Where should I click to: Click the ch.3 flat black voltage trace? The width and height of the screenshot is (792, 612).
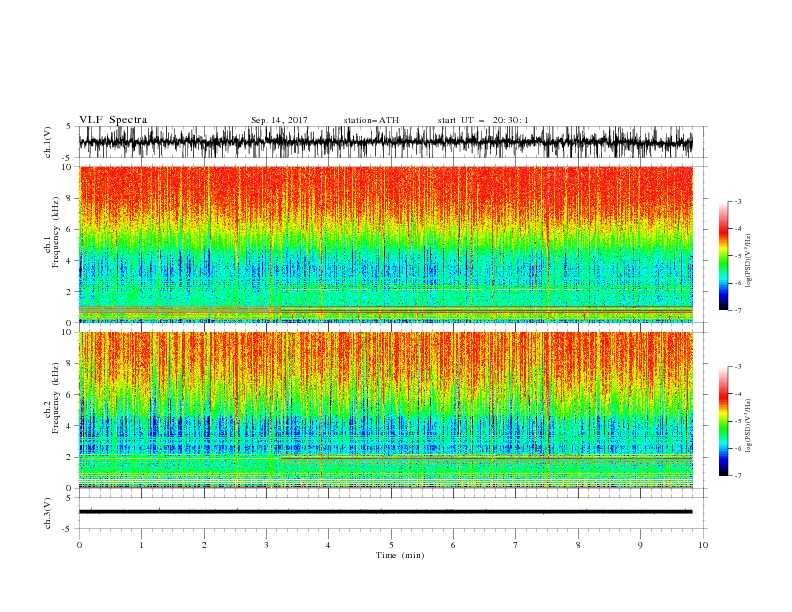(385, 512)
